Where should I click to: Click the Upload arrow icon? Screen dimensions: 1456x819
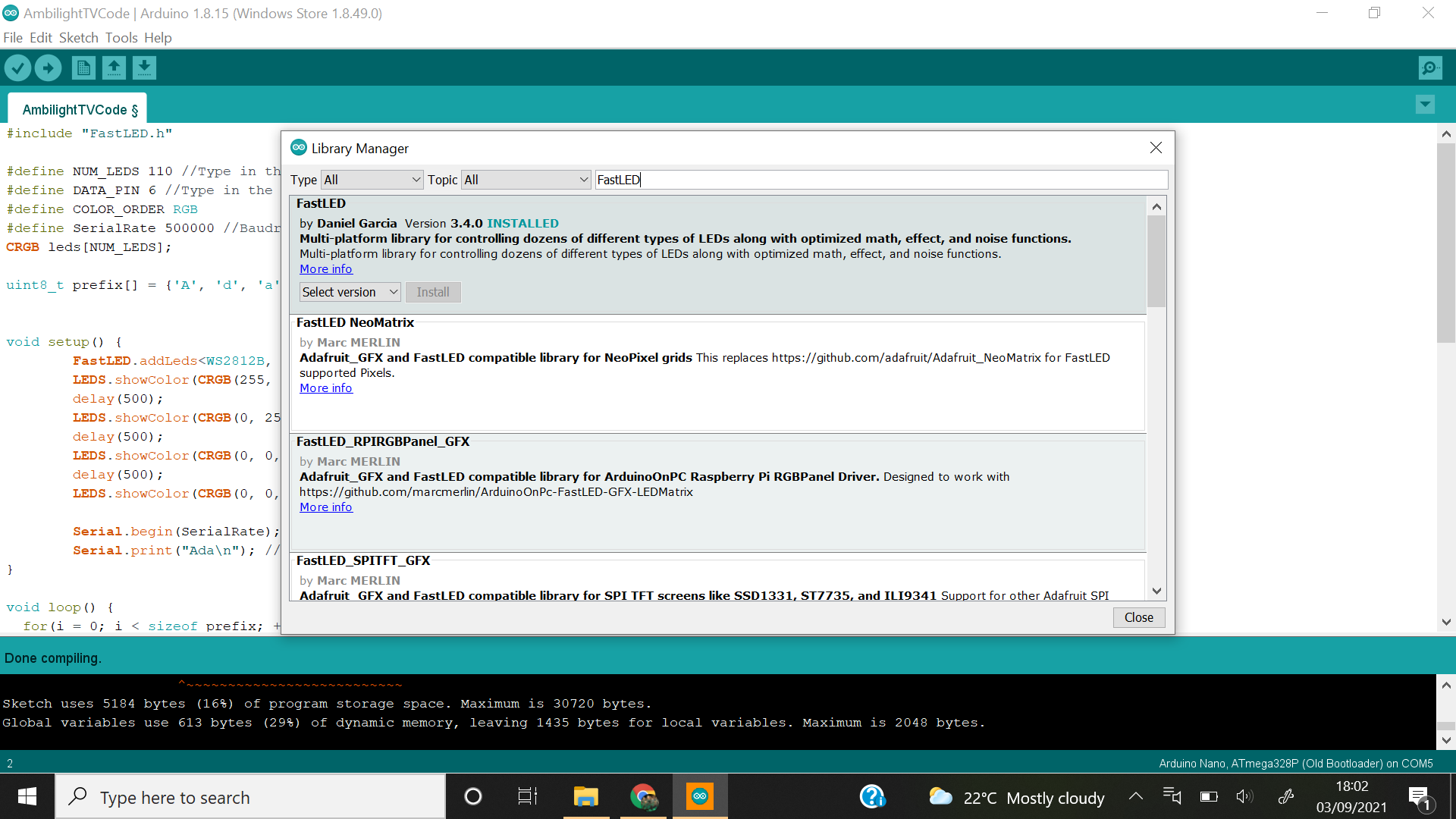(48, 68)
